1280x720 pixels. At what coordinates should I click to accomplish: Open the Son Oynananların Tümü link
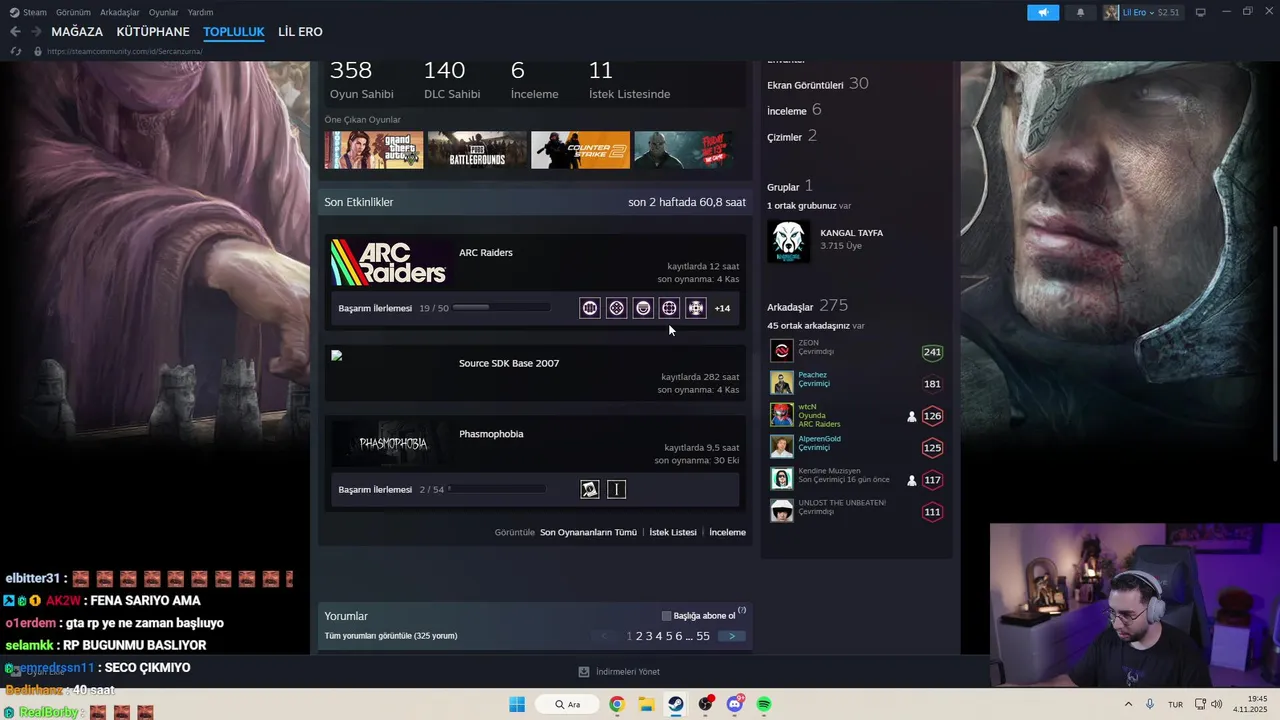coord(588,532)
